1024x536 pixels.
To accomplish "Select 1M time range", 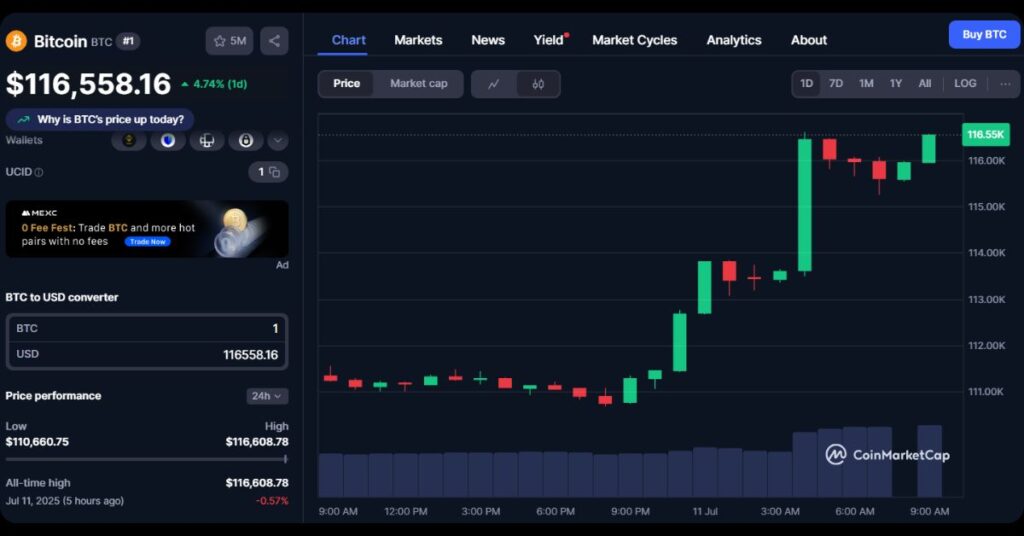I will pyautogui.click(x=866, y=84).
